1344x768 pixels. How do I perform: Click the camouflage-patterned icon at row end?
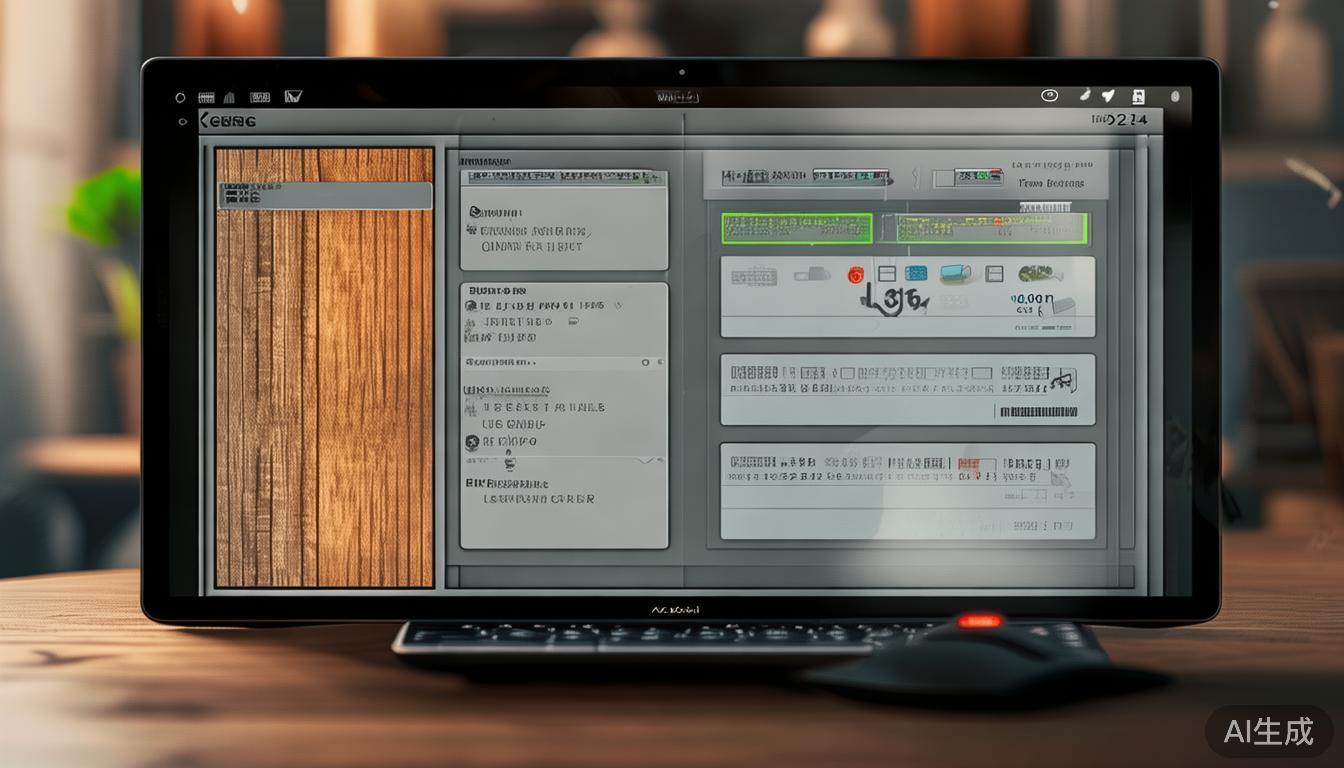pos(1035,273)
